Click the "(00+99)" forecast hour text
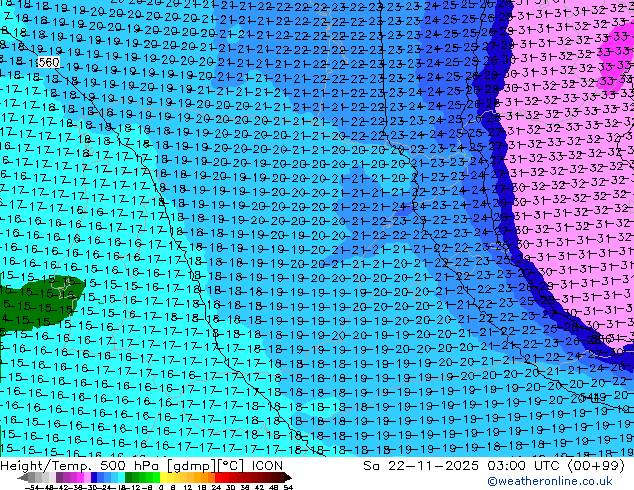Image resolution: width=634 pixels, height=490 pixels. point(597,466)
